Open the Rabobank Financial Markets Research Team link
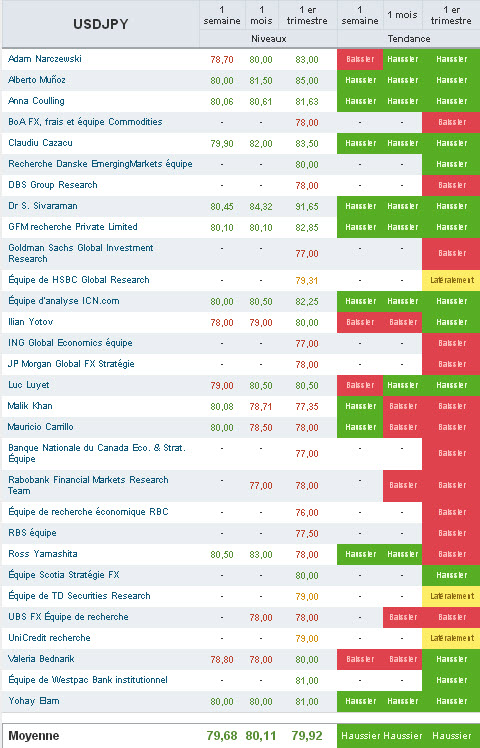The width and height of the screenshot is (480, 748). coord(88,485)
